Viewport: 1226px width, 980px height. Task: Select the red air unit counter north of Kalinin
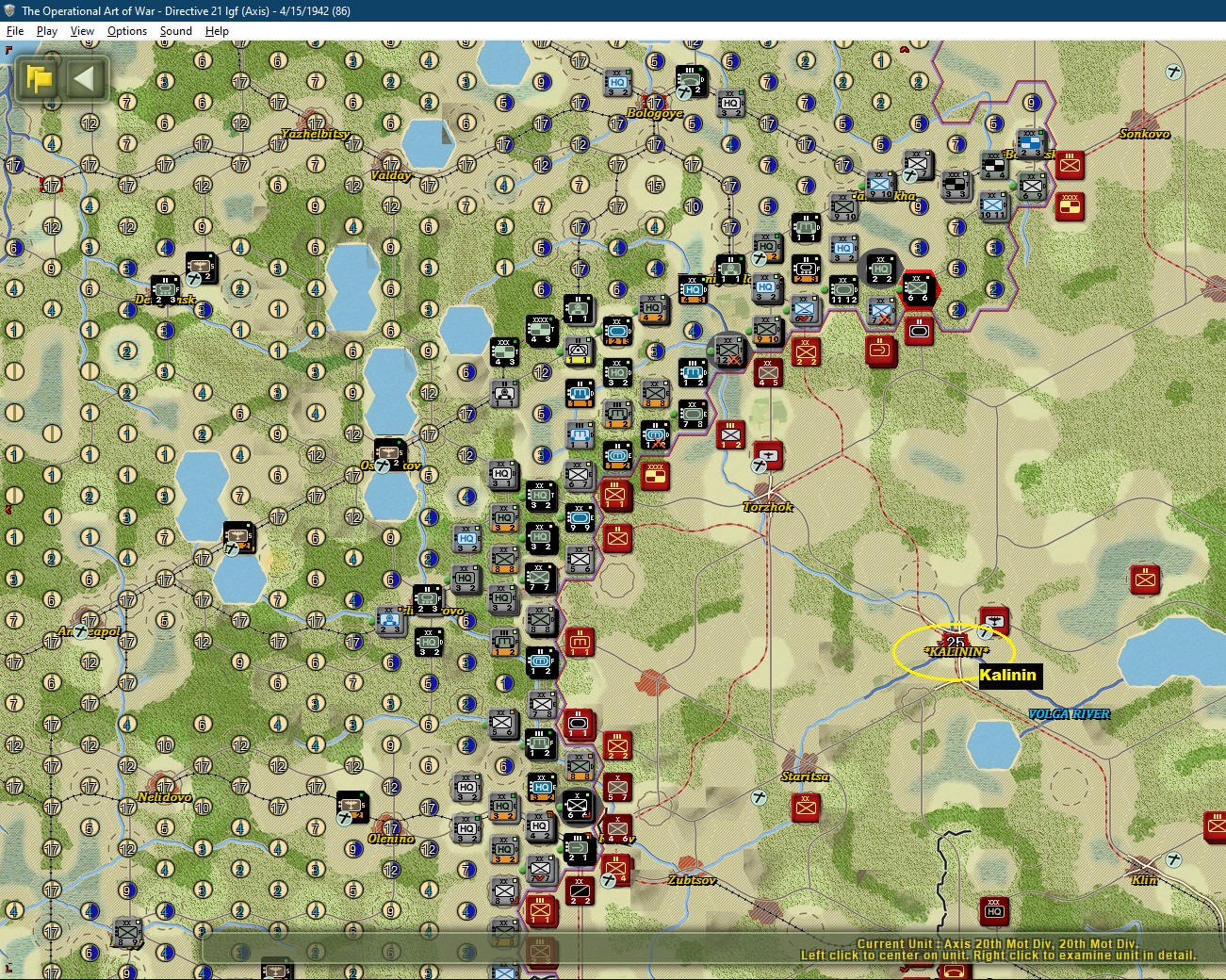(x=994, y=620)
